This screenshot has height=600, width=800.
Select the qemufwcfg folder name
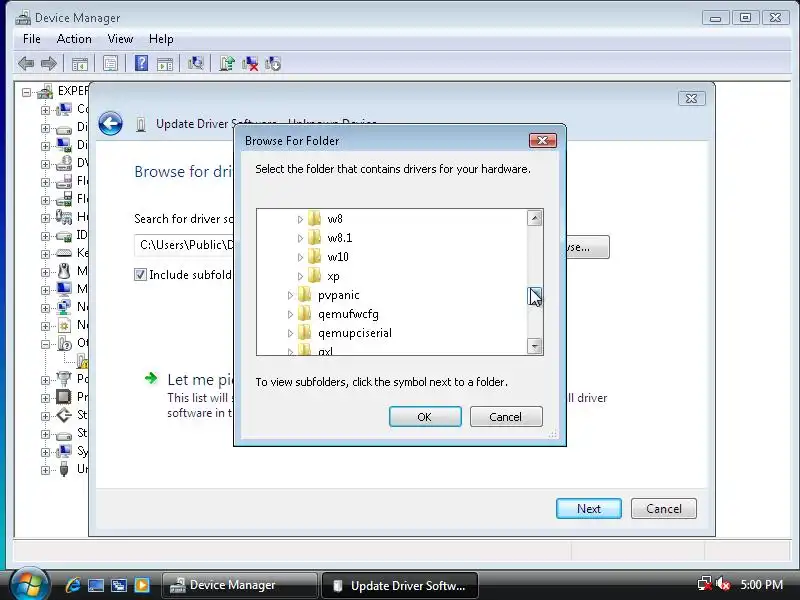[x=348, y=314]
